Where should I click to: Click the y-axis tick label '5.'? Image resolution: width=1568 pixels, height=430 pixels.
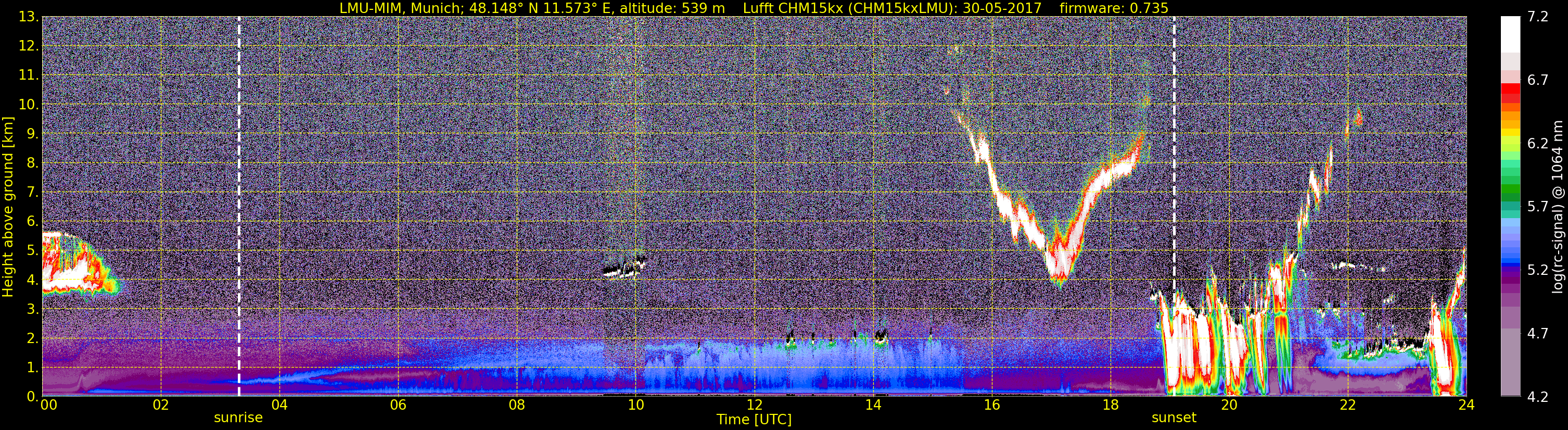pyautogui.click(x=33, y=251)
